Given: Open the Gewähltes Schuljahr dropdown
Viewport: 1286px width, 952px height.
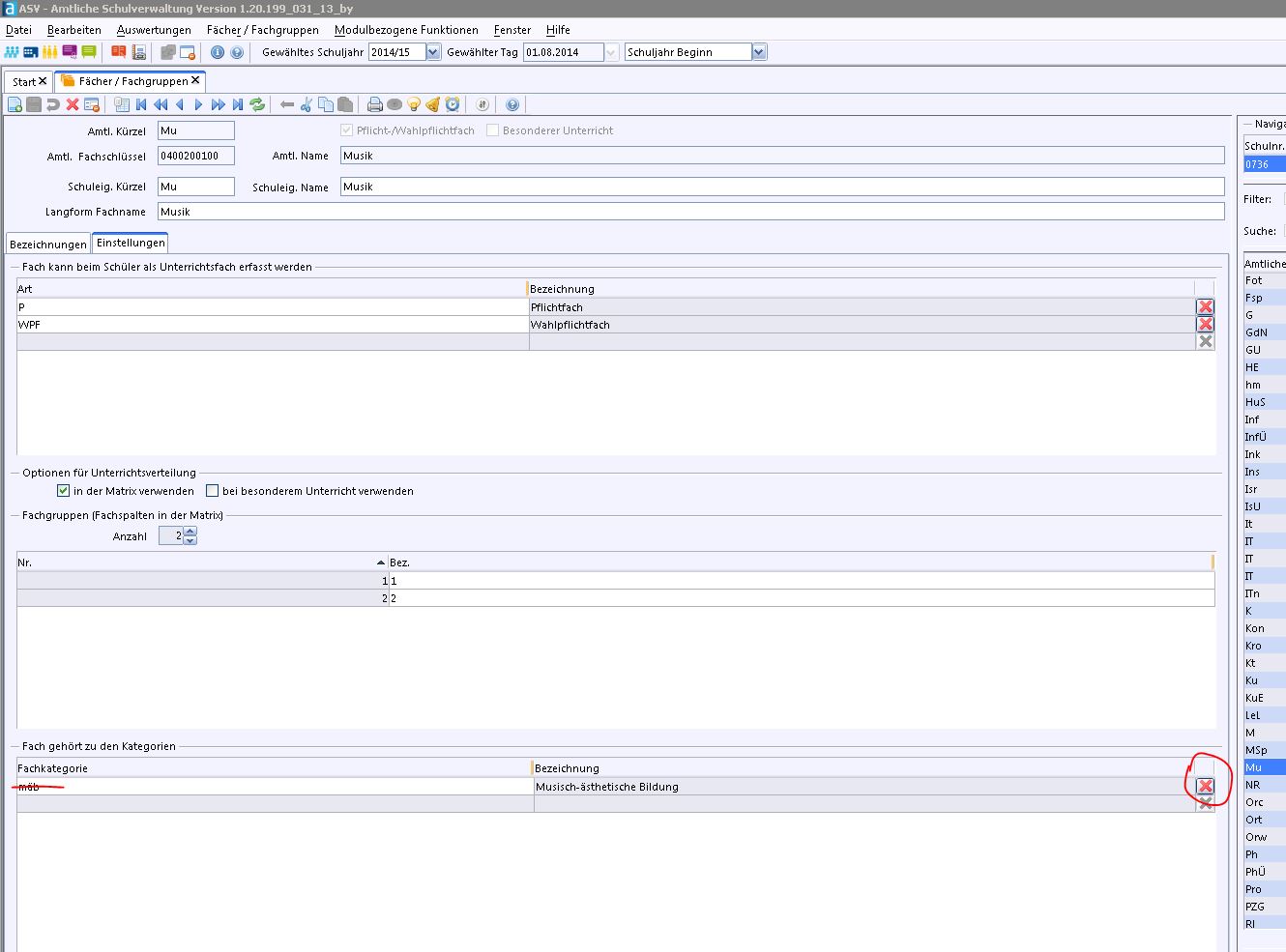Looking at the screenshot, I should [433, 52].
